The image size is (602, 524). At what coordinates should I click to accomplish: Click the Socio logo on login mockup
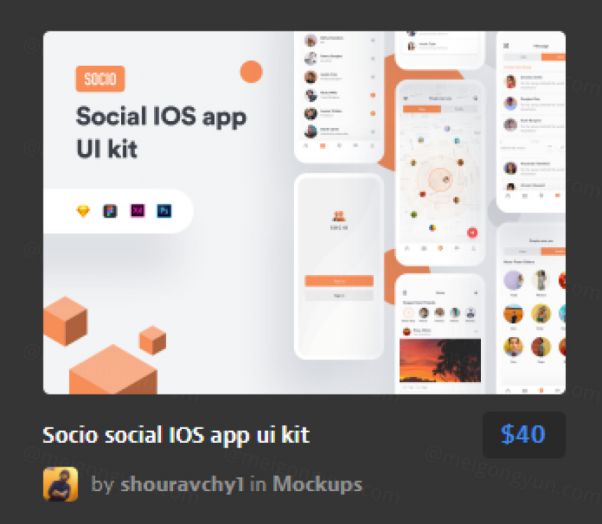(x=339, y=220)
